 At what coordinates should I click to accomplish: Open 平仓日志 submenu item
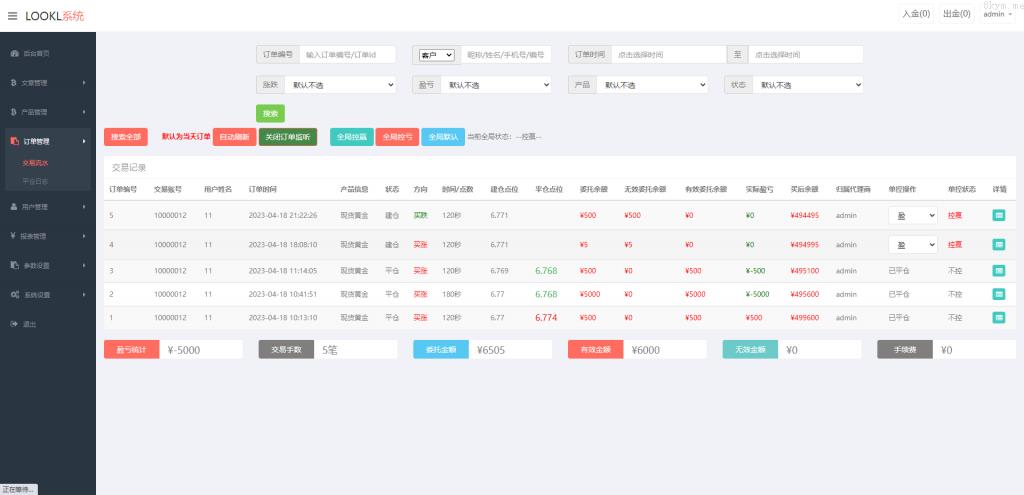(x=35, y=181)
